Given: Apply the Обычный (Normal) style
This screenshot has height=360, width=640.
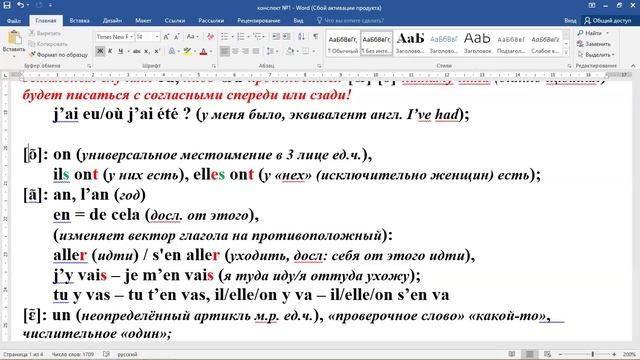Looking at the screenshot, I should (343, 43).
